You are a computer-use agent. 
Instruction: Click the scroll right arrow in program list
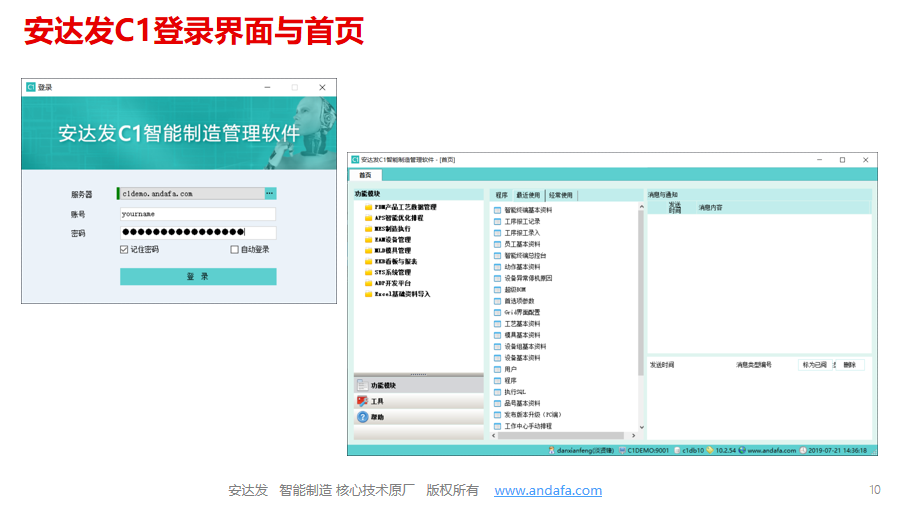633,436
